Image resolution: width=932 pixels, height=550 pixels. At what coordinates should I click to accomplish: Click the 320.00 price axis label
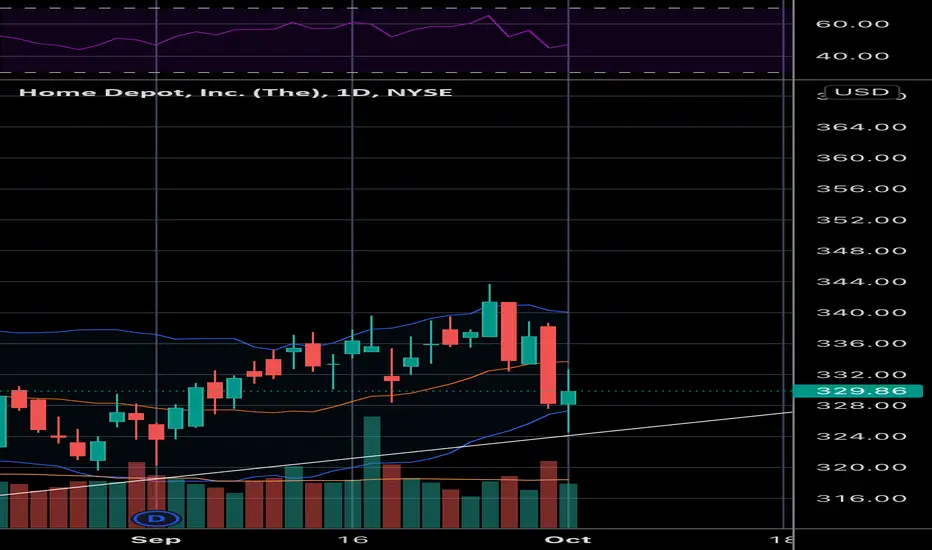tap(861, 467)
